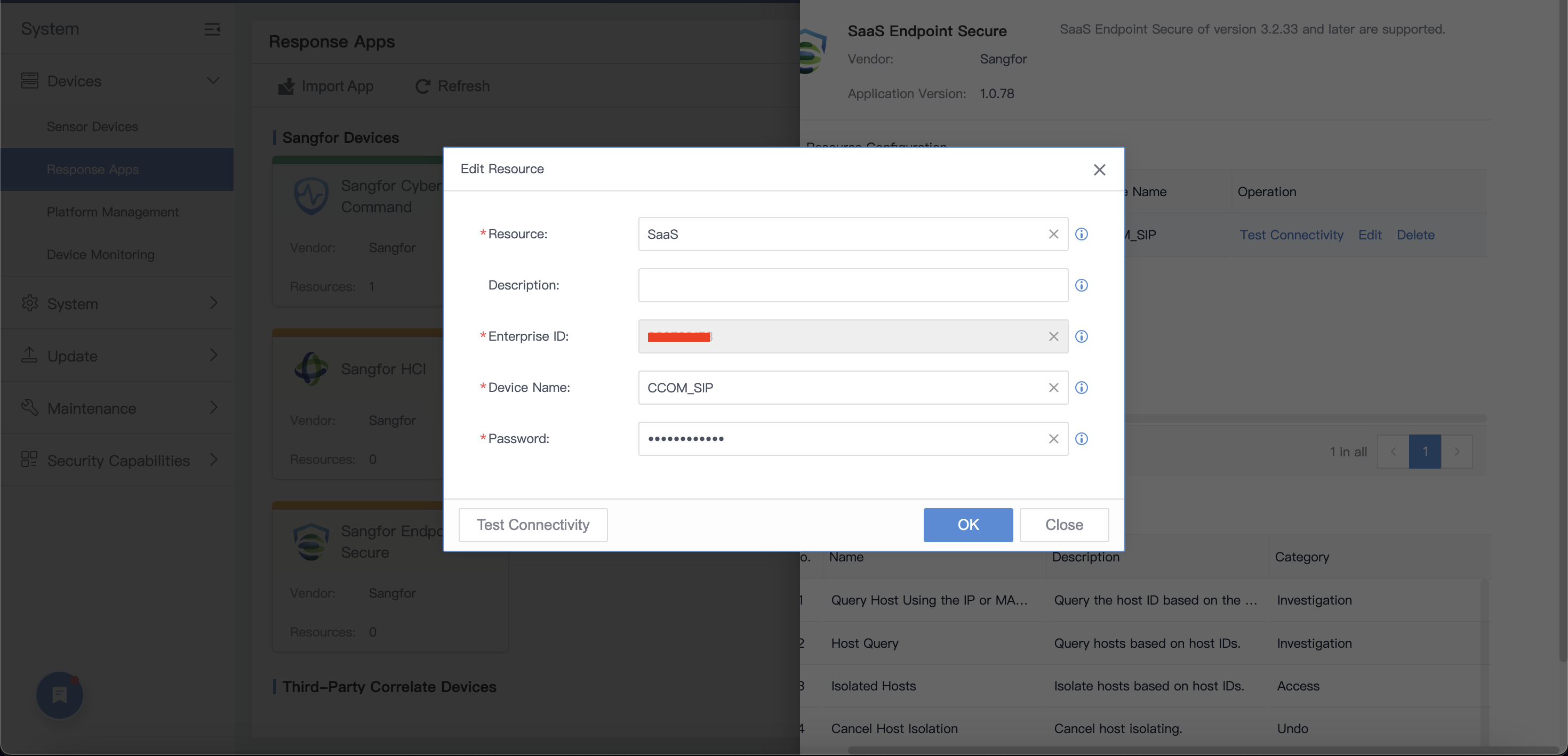This screenshot has width=1568, height=756.
Task: Select 'Host Query' action row
Action: pyautogui.click(x=1141, y=644)
